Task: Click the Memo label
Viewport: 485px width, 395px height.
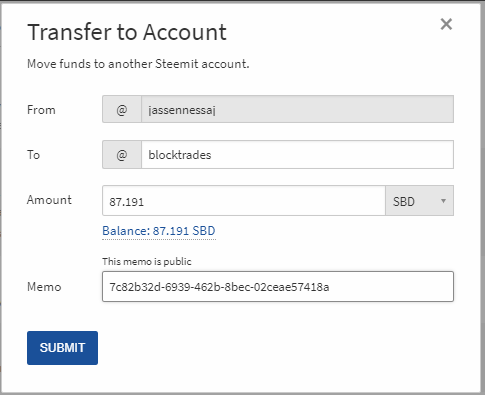Action: pos(44,287)
